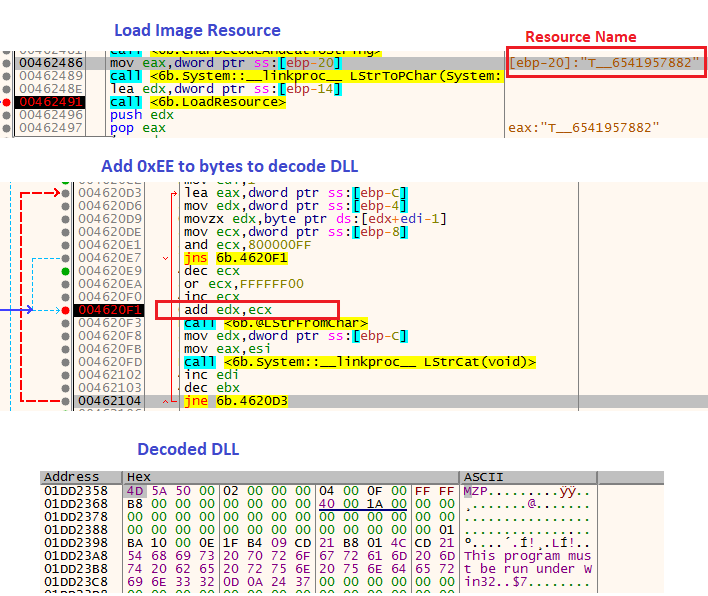
Task: Click the dec ebx instruction
Action: click(212, 388)
